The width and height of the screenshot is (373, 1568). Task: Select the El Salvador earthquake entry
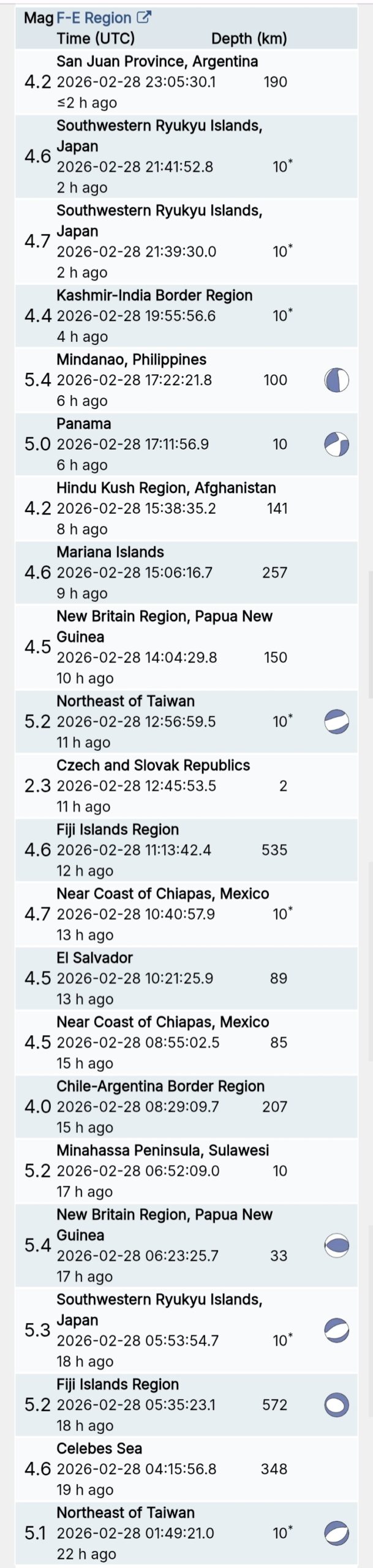click(x=94, y=957)
